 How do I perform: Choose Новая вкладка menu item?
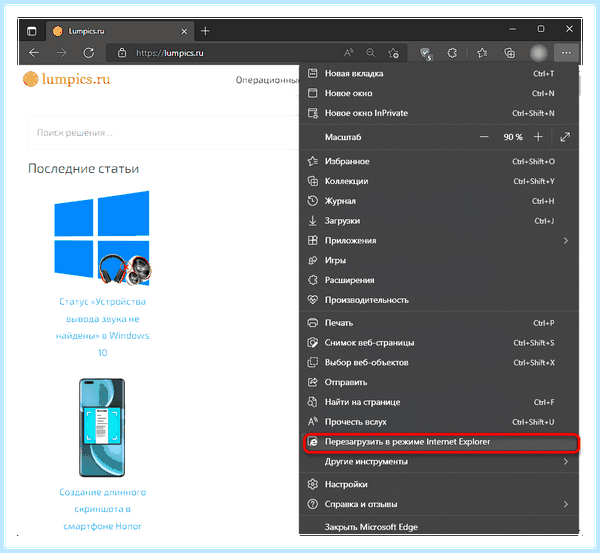click(x=439, y=73)
